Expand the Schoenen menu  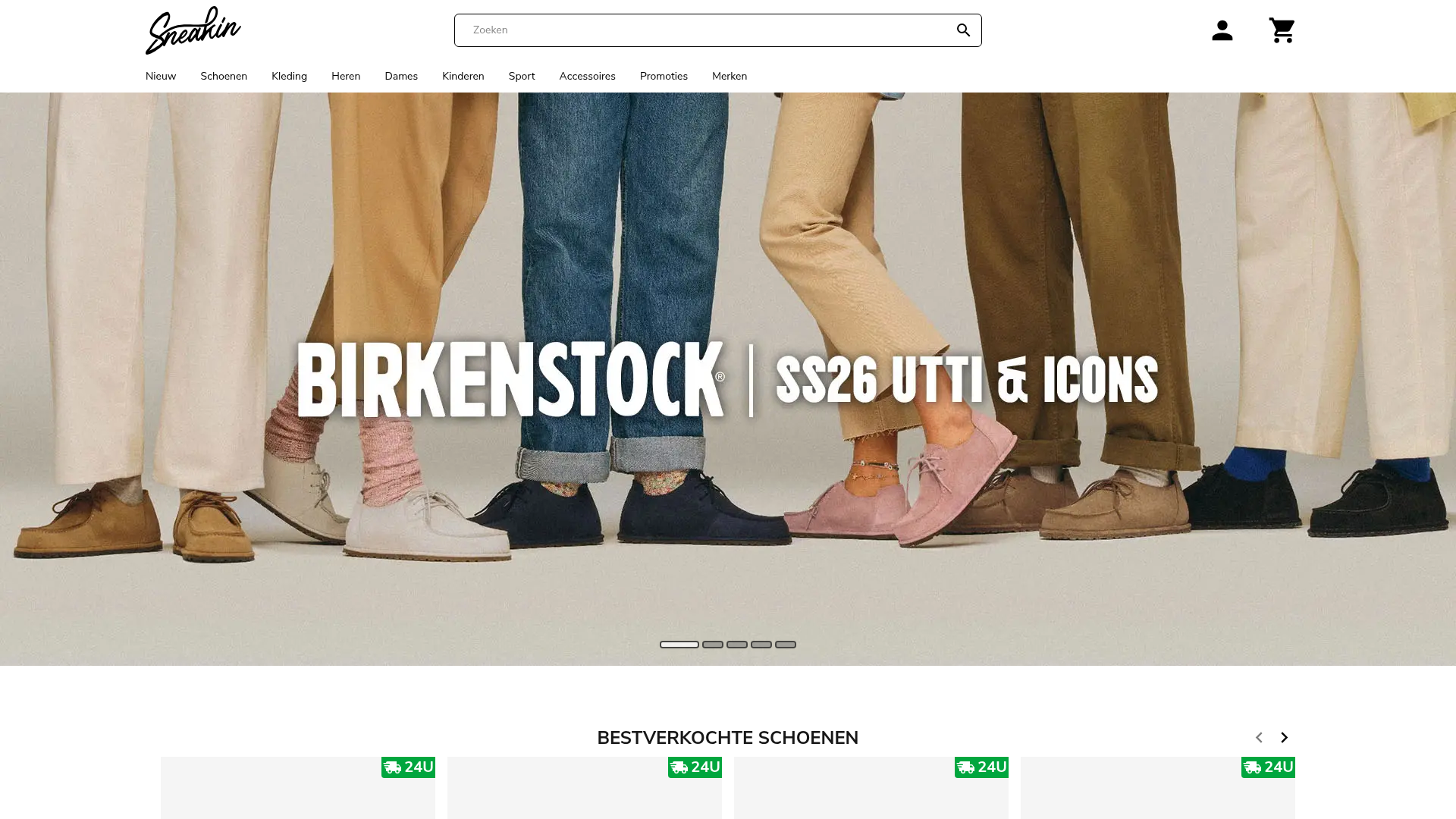tap(224, 76)
